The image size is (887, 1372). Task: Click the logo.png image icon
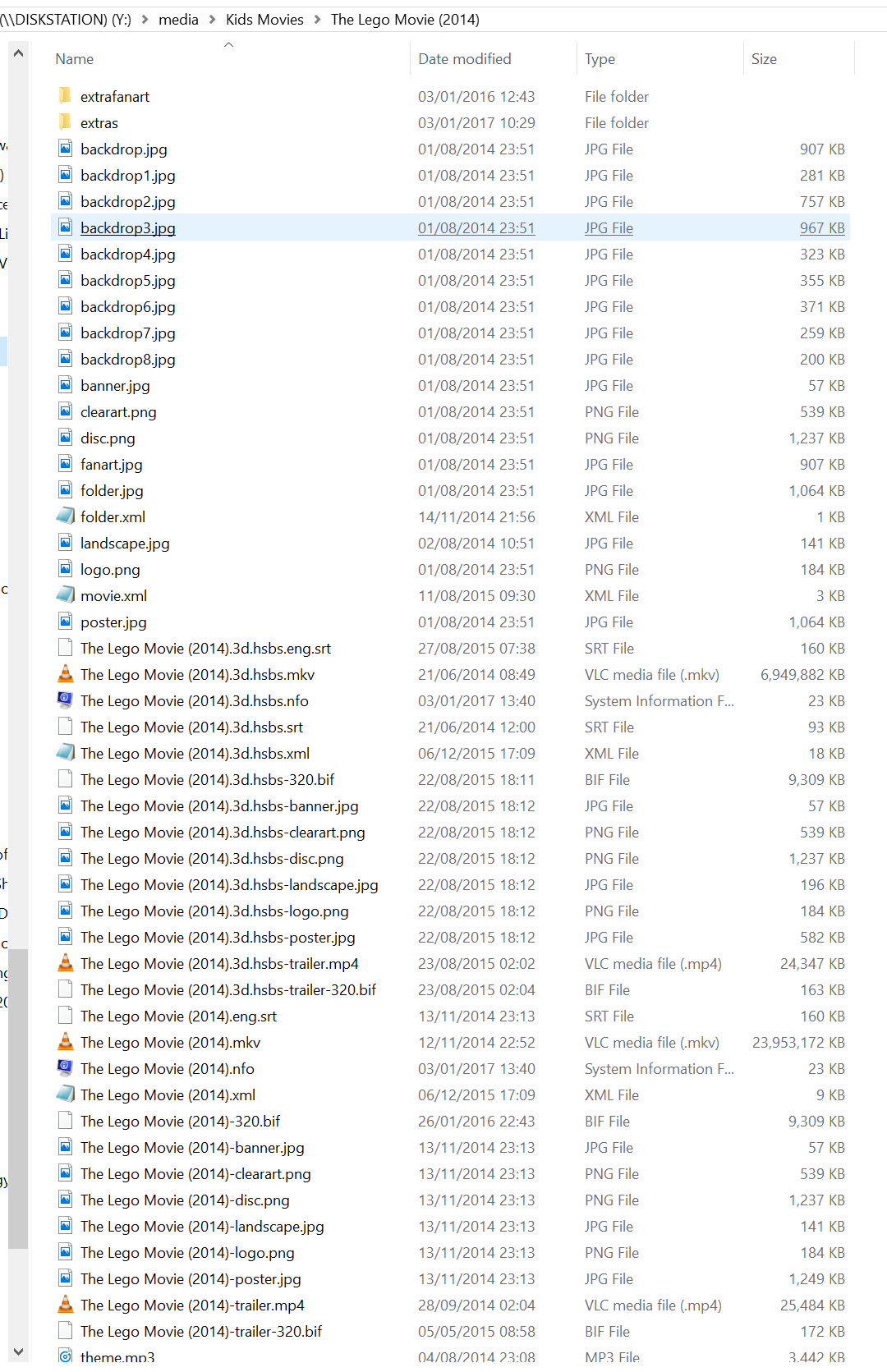(x=66, y=569)
